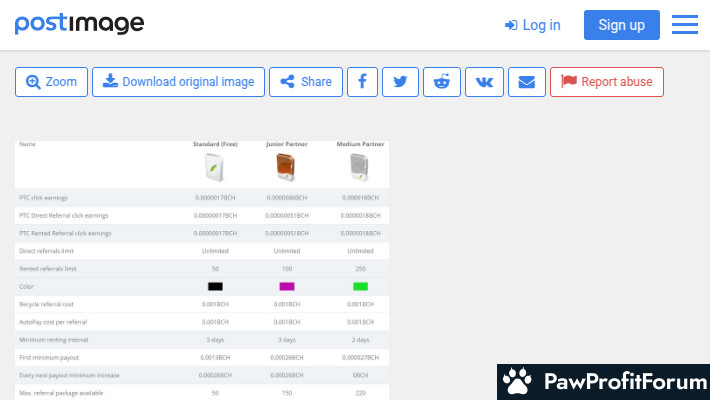Share image via email envelope icon
The image size is (710, 400).
(x=526, y=82)
